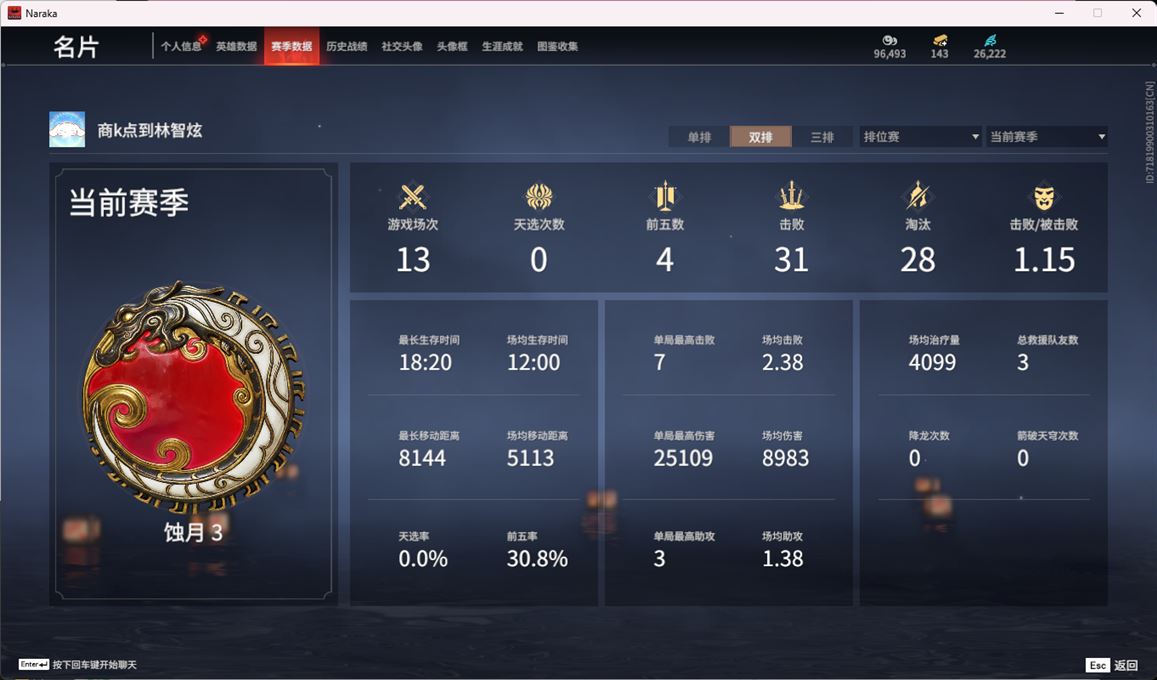This screenshot has height=680, width=1157.
Task: Select the 三排 trio mode toggle
Action: (x=822, y=137)
